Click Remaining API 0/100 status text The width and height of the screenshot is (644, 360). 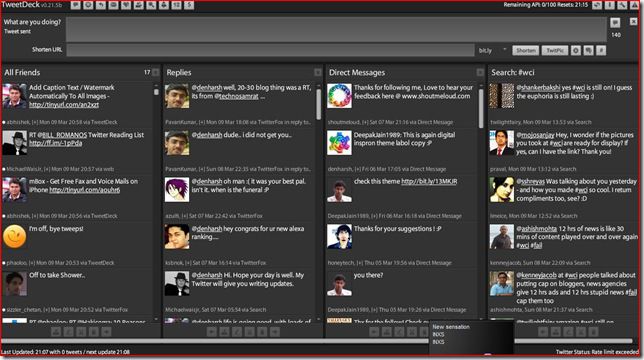546,5
